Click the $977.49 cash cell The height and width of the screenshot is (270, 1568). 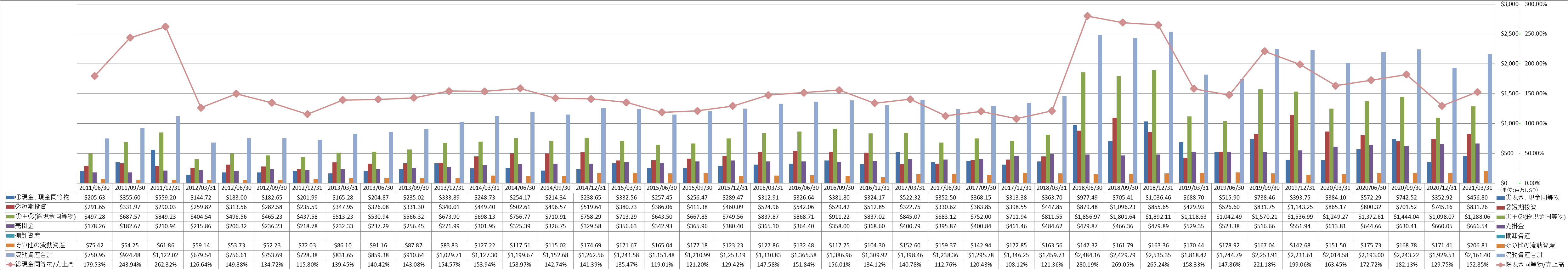pyautogui.click(x=1087, y=198)
